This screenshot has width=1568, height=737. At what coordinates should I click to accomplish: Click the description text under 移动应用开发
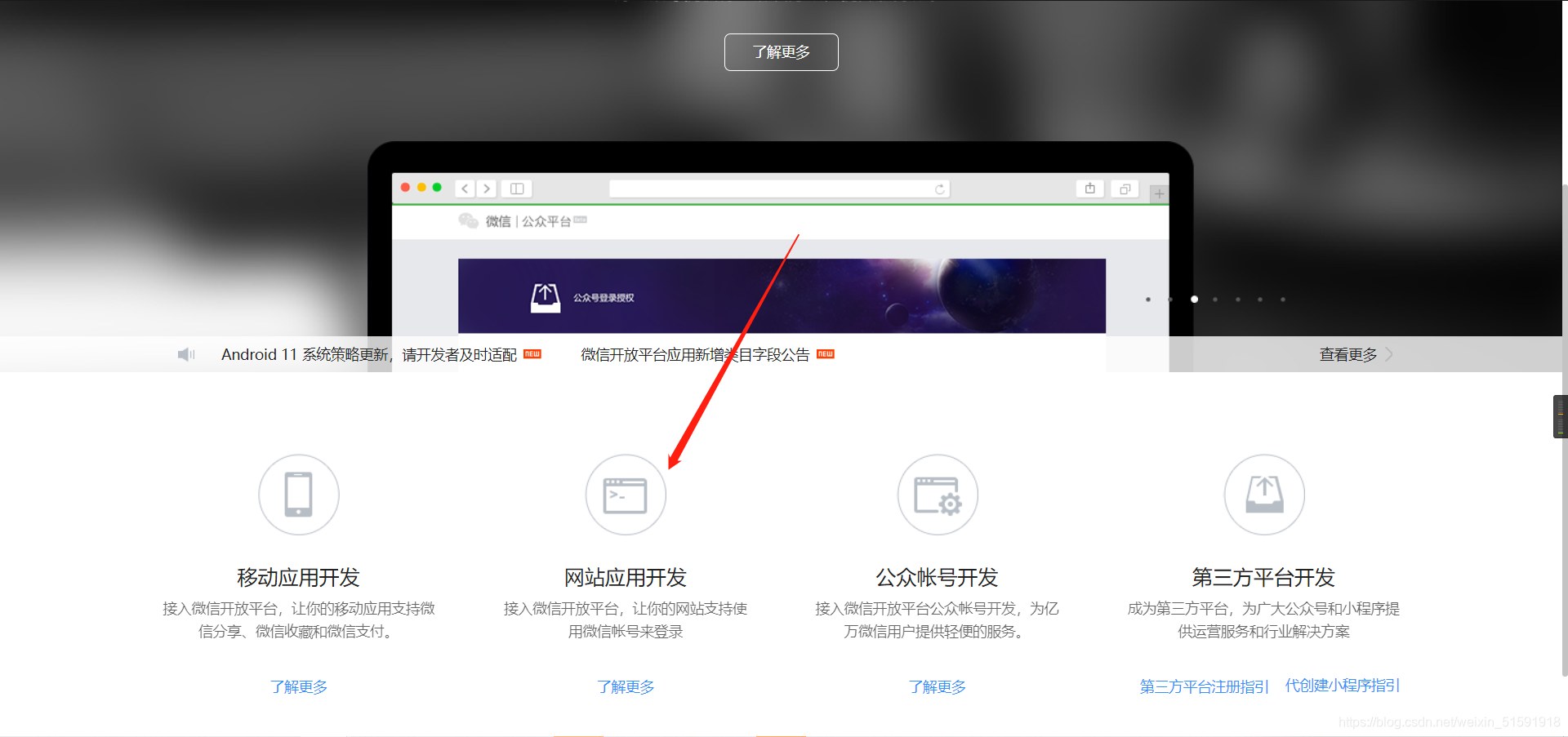click(299, 620)
